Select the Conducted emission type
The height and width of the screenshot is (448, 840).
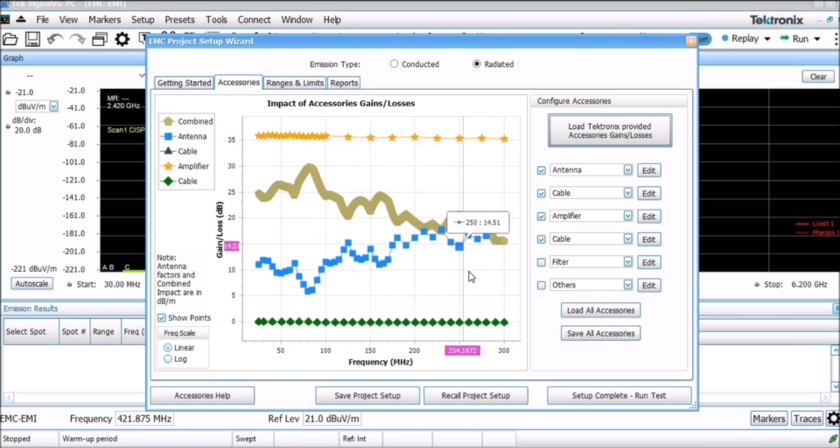394,64
